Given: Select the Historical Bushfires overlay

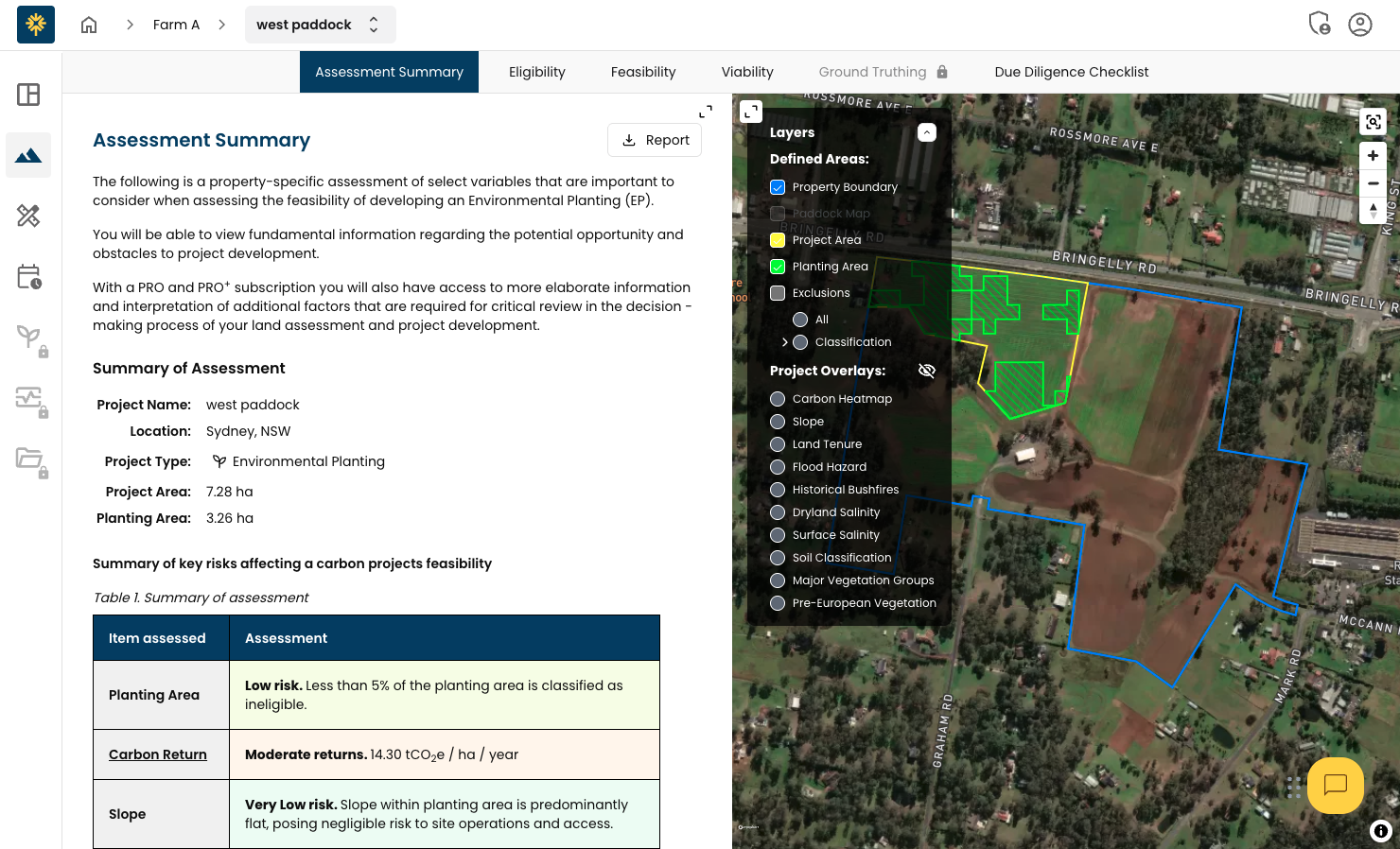Looking at the screenshot, I should tap(778, 490).
